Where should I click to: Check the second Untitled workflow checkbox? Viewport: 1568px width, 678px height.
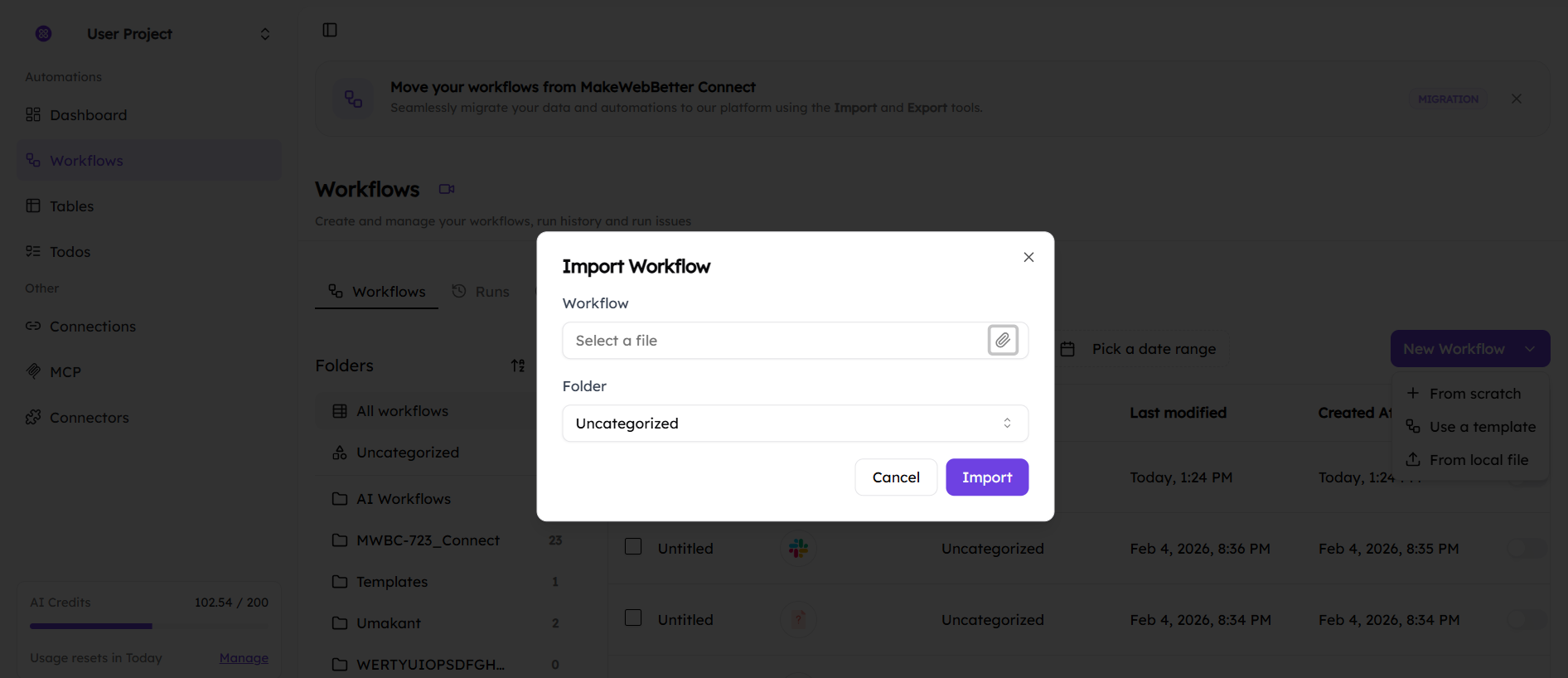[633, 618]
